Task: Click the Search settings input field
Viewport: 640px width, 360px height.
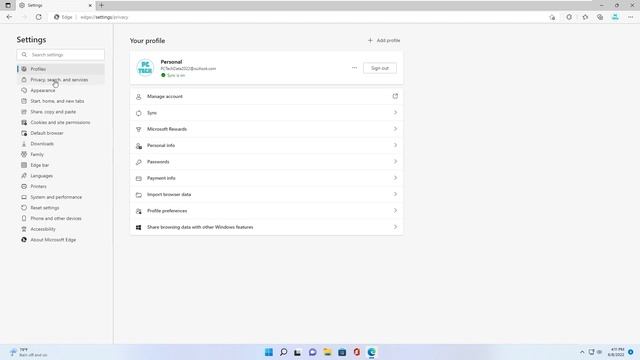Action: pos(60,54)
